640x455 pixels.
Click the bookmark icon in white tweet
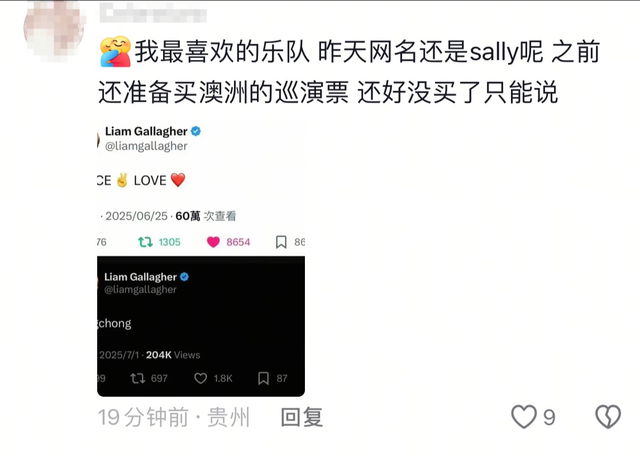pos(281,242)
